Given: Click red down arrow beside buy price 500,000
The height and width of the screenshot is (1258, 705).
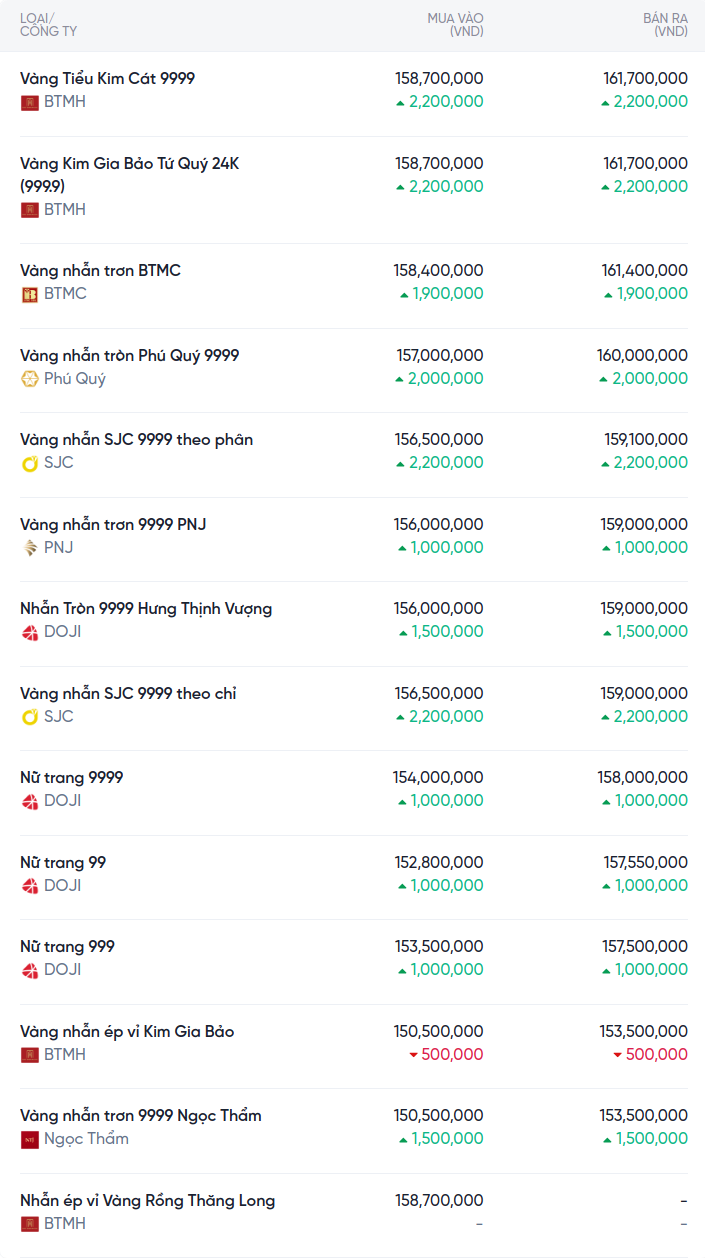Looking at the screenshot, I should click(413, 1055).
